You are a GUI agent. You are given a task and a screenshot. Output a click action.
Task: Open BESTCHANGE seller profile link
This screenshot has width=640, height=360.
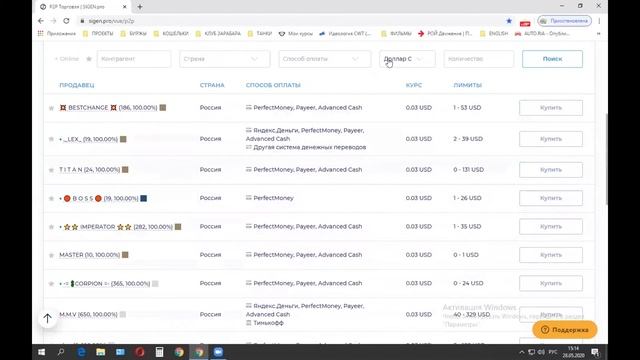pos(108,108)
